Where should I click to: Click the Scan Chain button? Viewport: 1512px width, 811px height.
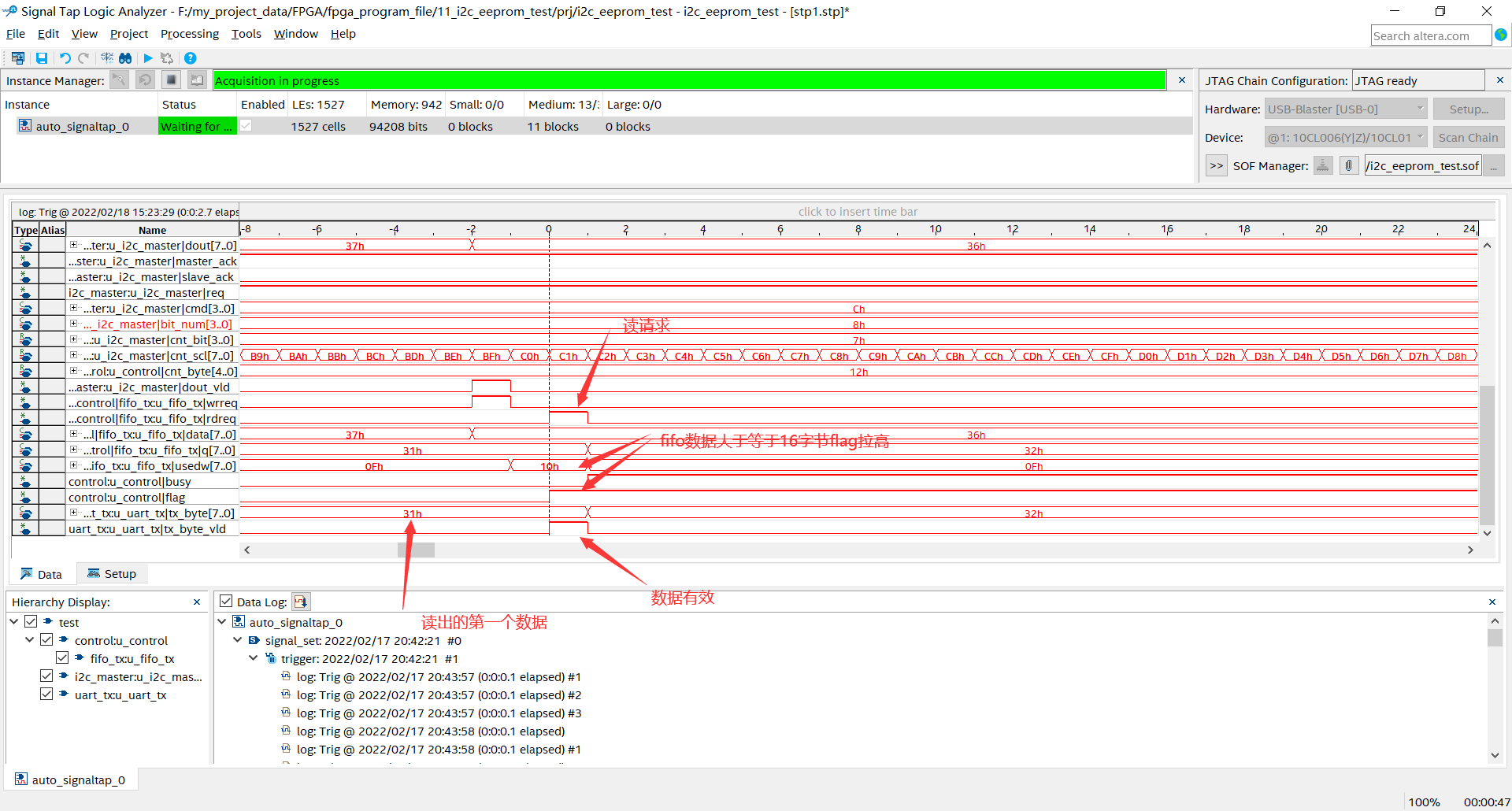tap(1468, 136)
